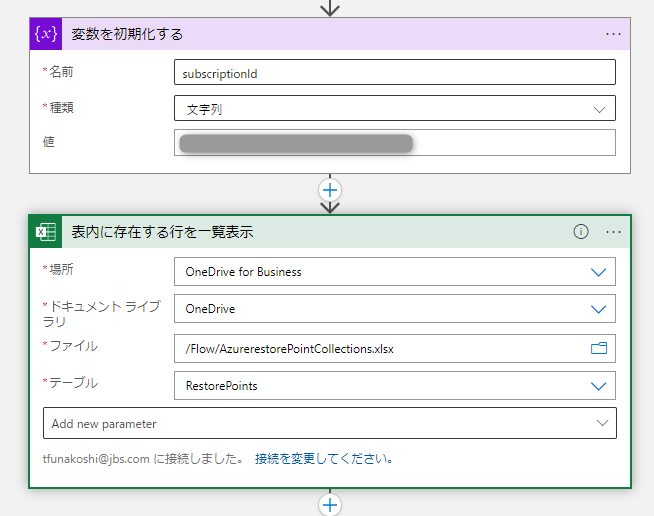Add a new step below the Excel action
The height and width of the screenshot is (516, 654).
[x=330, y=505]
